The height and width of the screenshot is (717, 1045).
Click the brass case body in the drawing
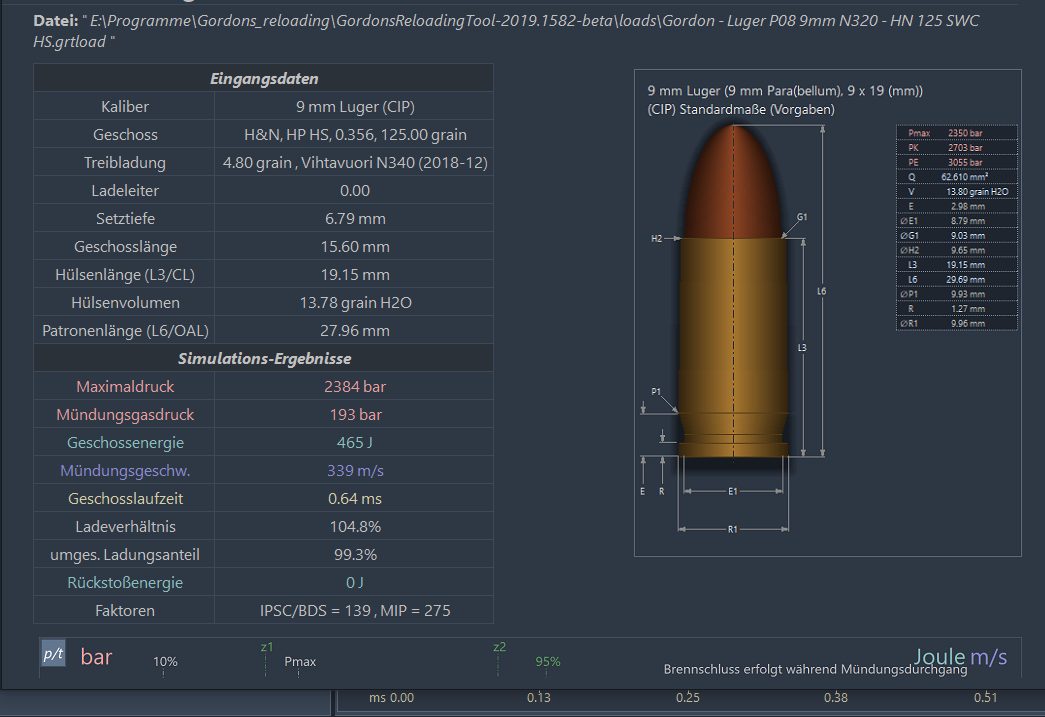(x=733, y=340)
